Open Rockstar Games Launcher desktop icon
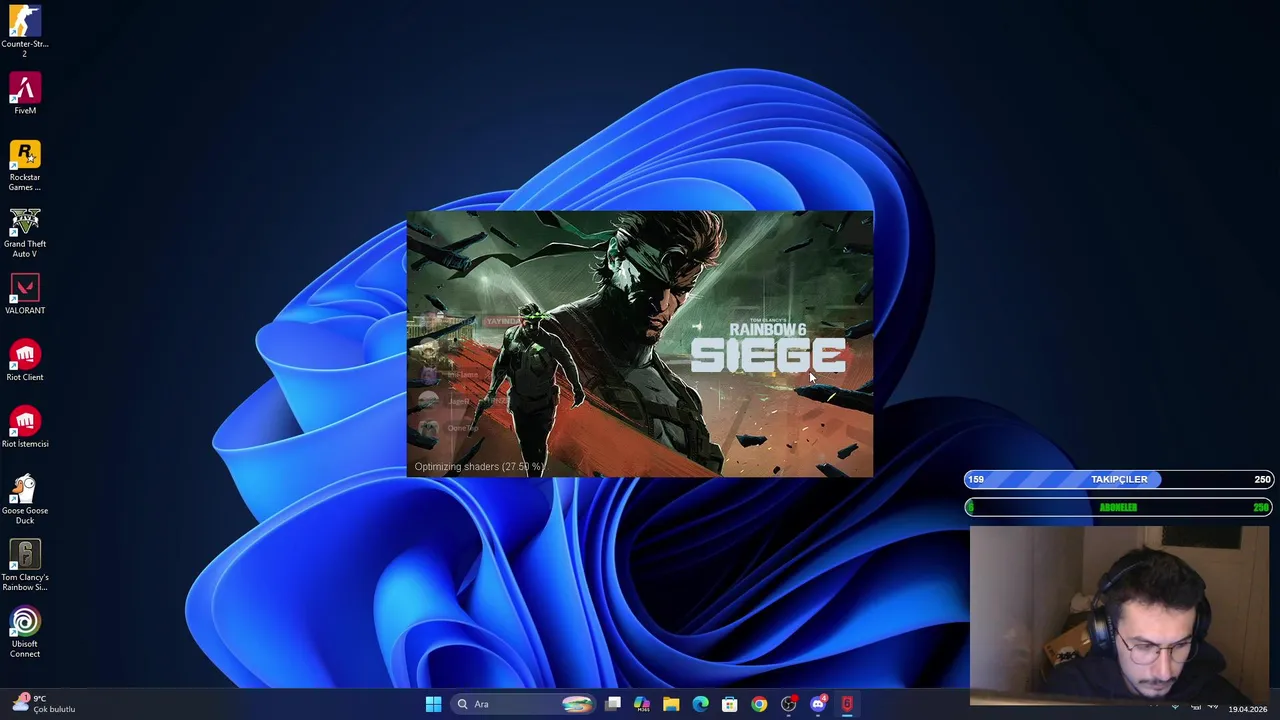The width and height of the screenshot is (1280, 720). click(25, 166)
